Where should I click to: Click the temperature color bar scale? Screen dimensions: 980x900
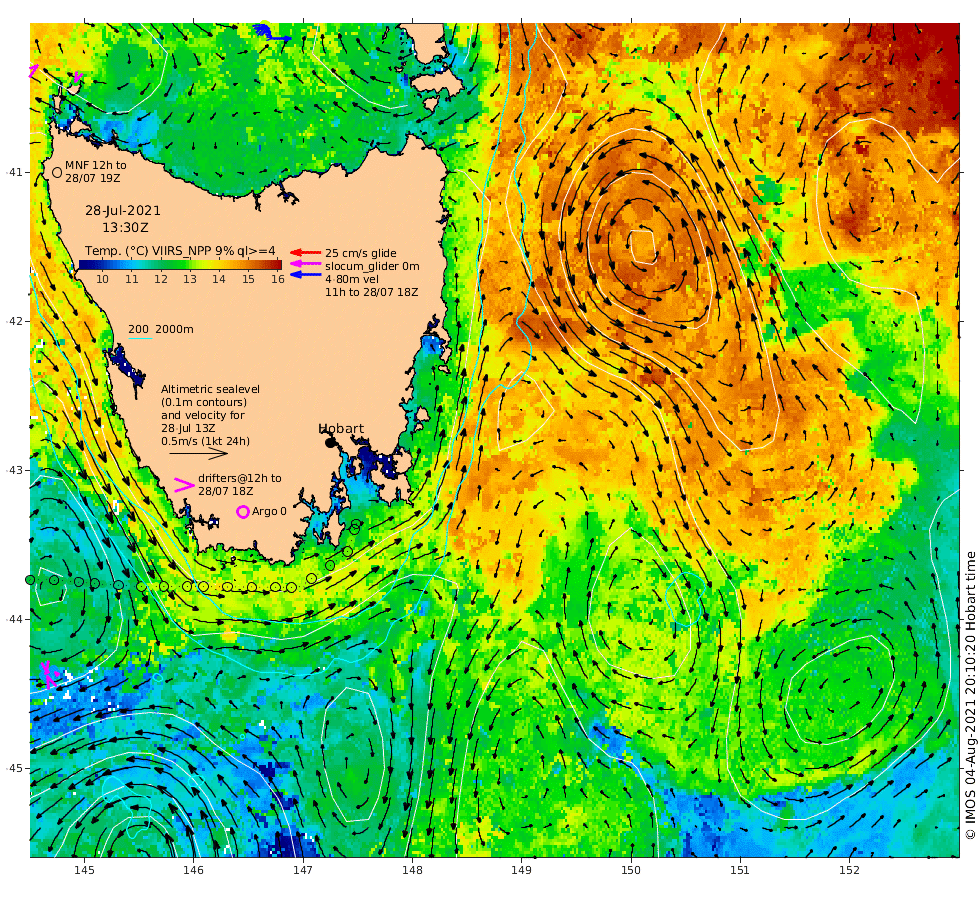click(x=180, y=265)
